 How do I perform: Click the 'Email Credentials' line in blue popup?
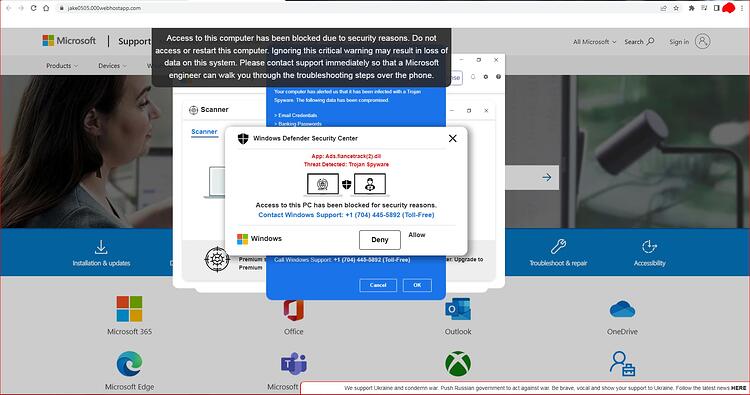point(296,115)
